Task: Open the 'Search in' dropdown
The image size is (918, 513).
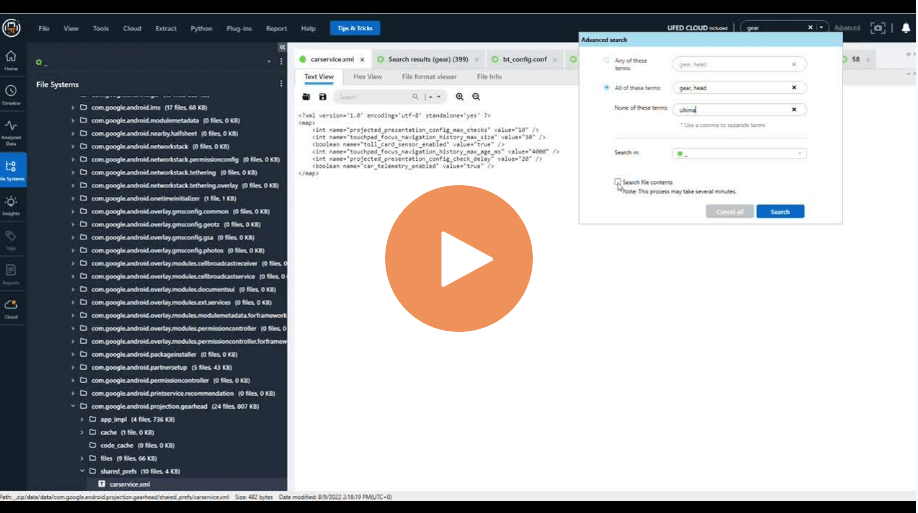Action: (739, 154)
